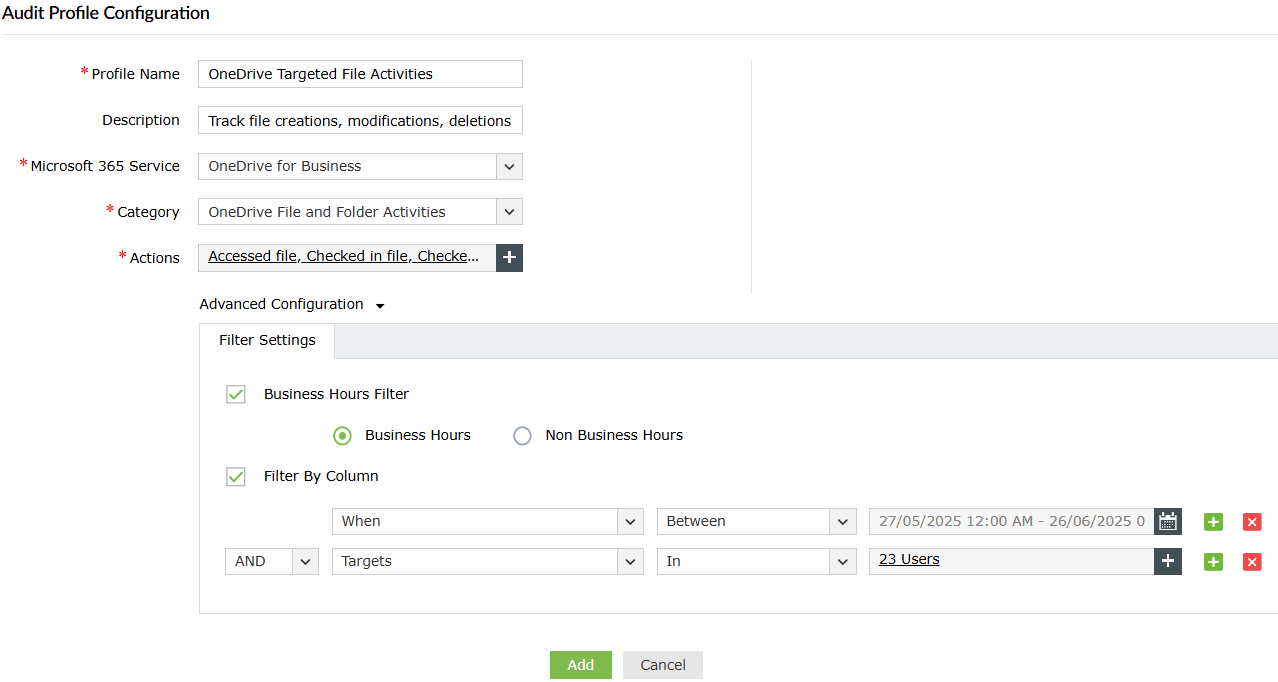
Task: Click the plus icon beside Actions field
Action: pos(509,258)
